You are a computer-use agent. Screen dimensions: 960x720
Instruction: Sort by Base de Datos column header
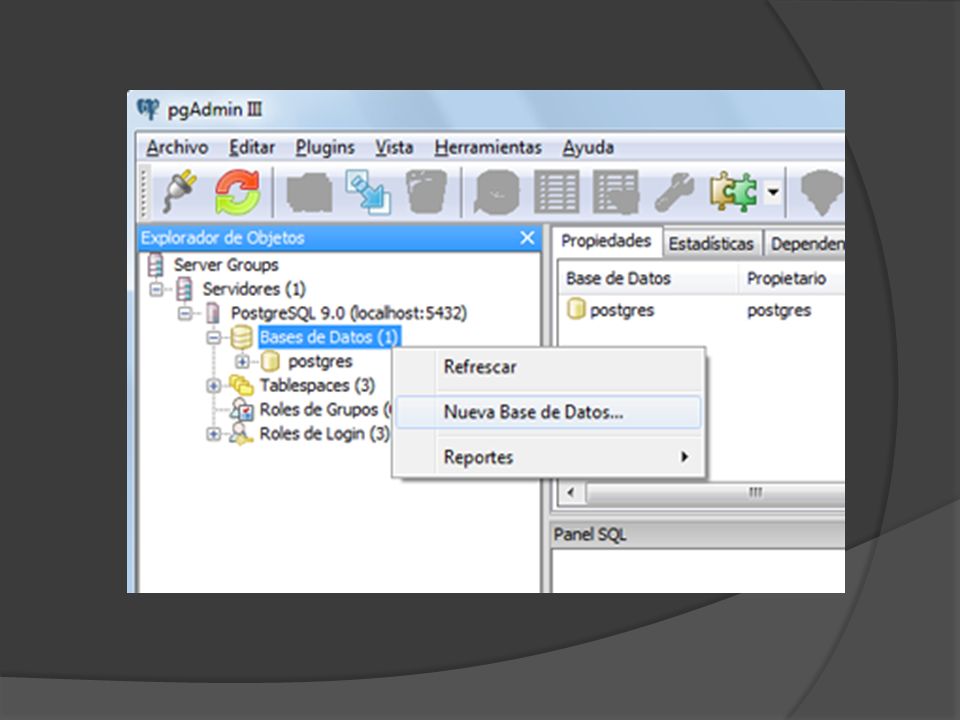click(x=648, y=279)
